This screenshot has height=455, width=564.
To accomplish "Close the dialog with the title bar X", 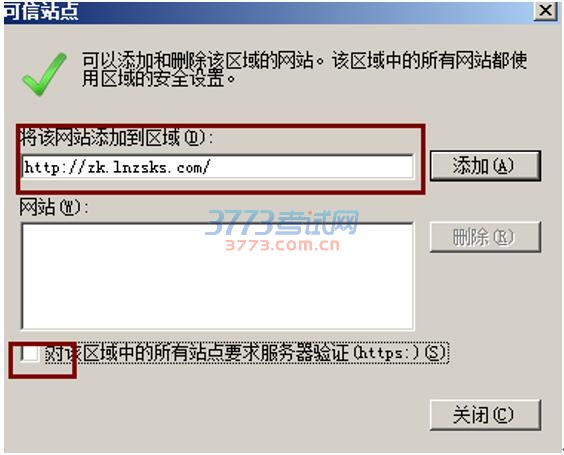I will [545, 11].
